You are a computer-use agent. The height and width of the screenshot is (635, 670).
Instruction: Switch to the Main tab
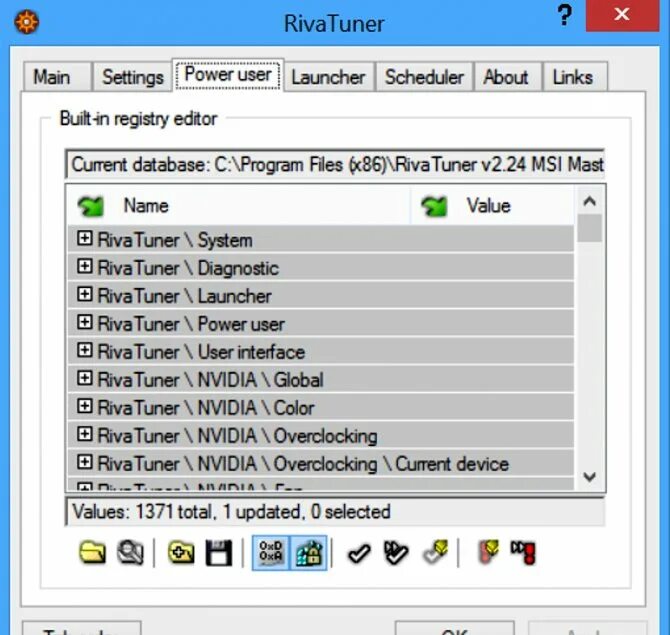(x=57, y=77)
